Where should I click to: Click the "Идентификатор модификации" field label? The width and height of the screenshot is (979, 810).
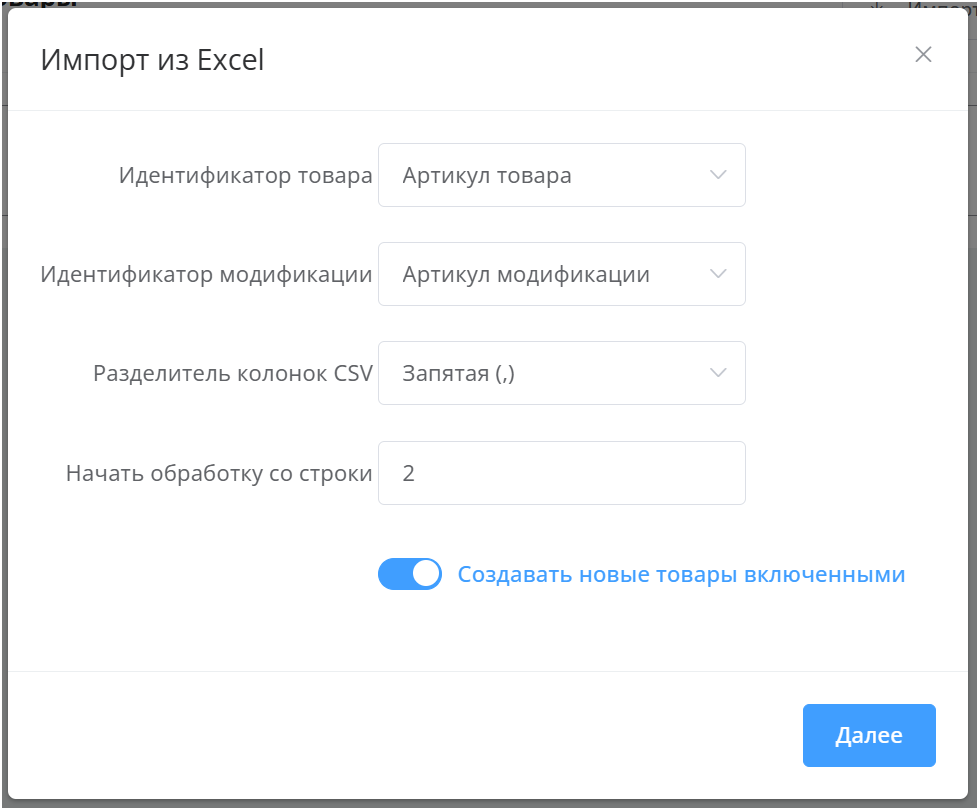click(x=206, y=275)
